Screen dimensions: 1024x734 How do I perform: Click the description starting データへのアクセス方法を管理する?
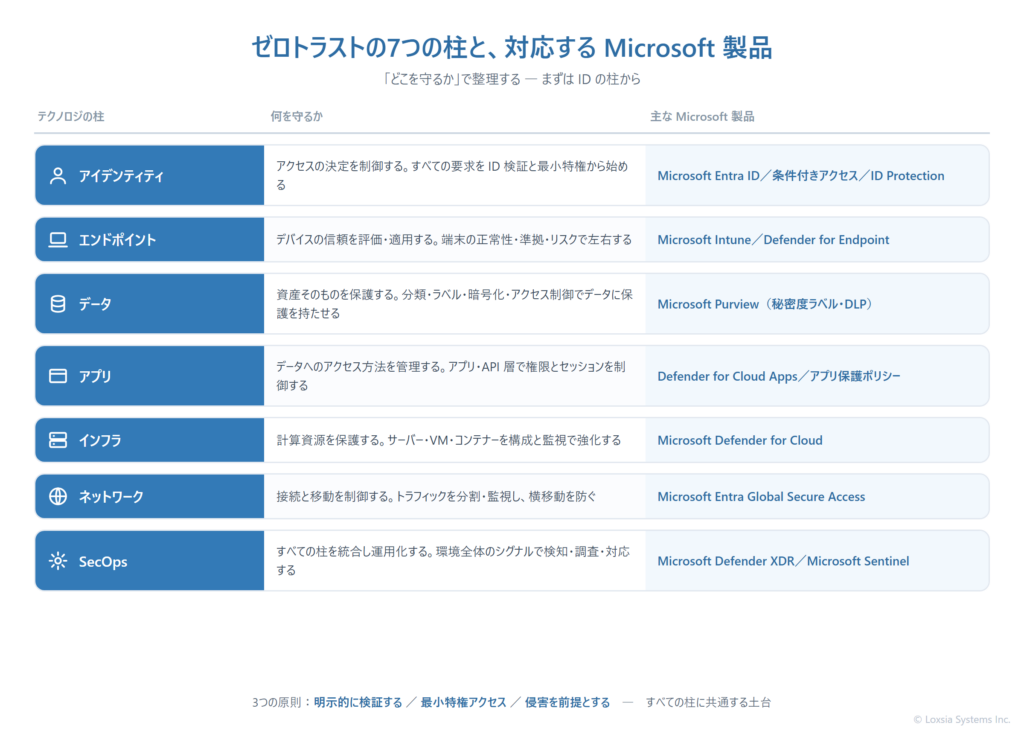[451, 376]
